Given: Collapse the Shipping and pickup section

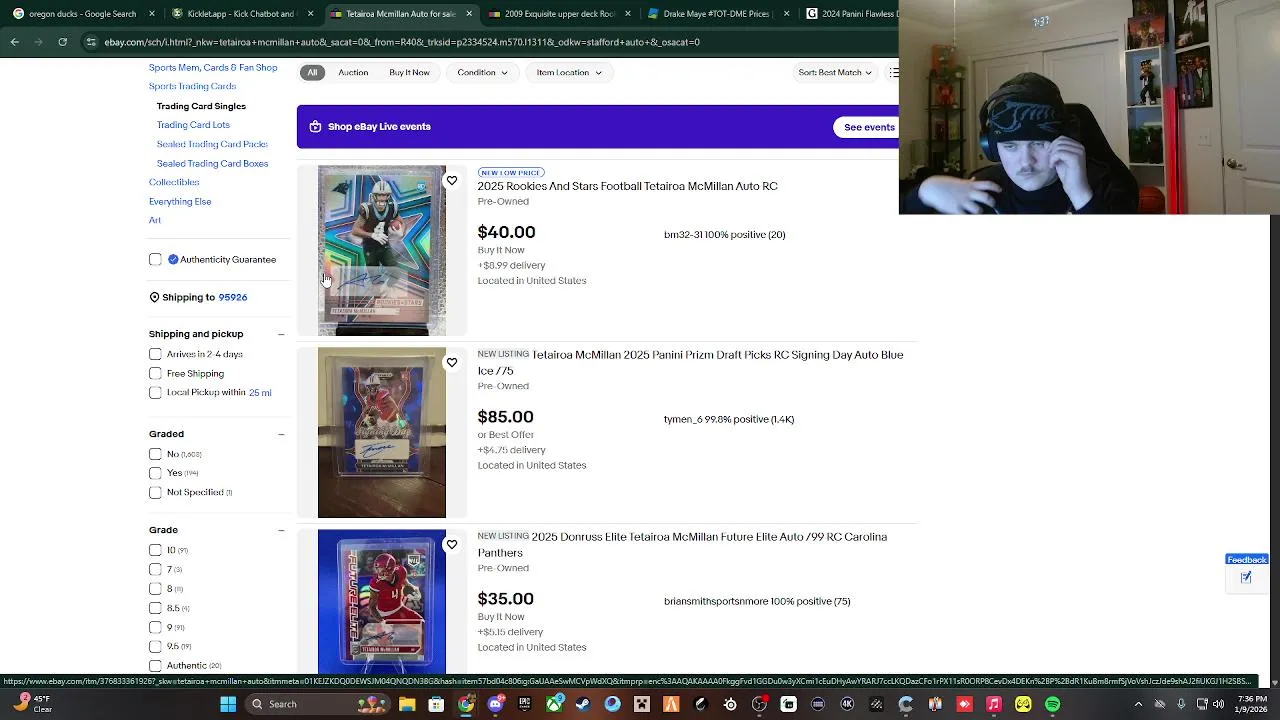Looking at the screenshot, I should coord(281,334).
